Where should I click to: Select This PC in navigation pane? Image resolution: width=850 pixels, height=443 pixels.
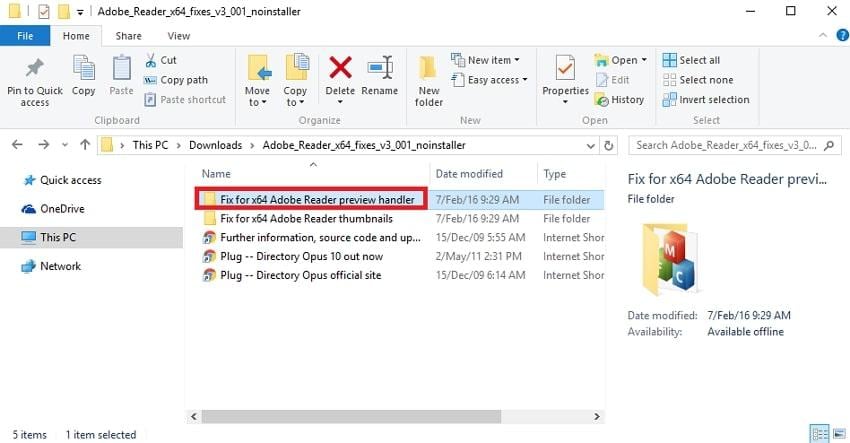pos(91,237)
